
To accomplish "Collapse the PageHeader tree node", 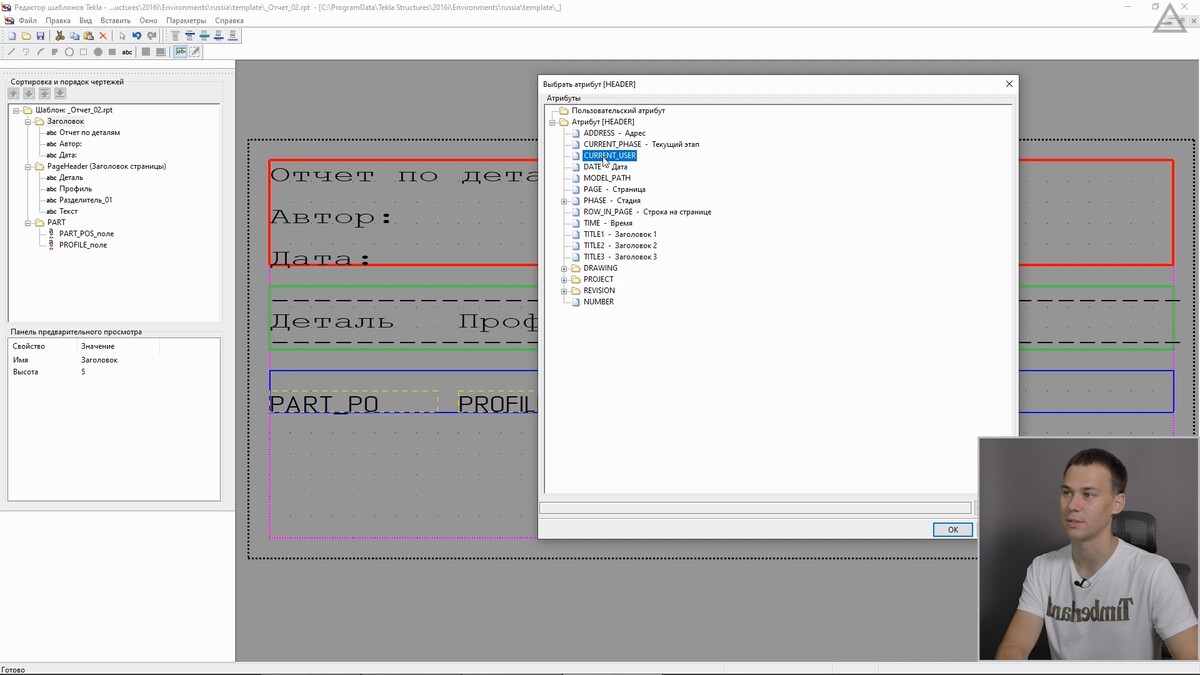I will tap(28, 166).
